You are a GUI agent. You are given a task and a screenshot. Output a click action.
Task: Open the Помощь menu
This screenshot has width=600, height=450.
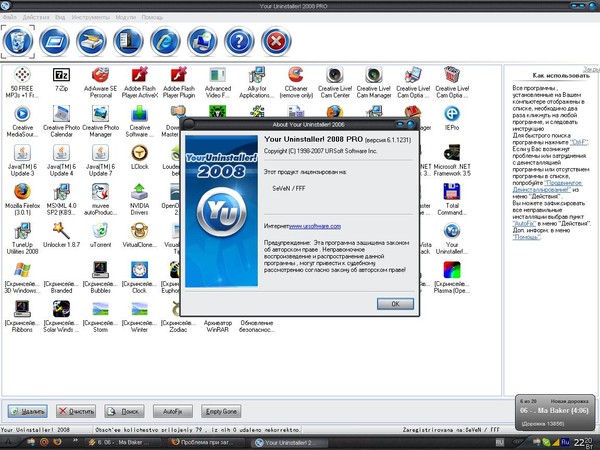(153, 17)
